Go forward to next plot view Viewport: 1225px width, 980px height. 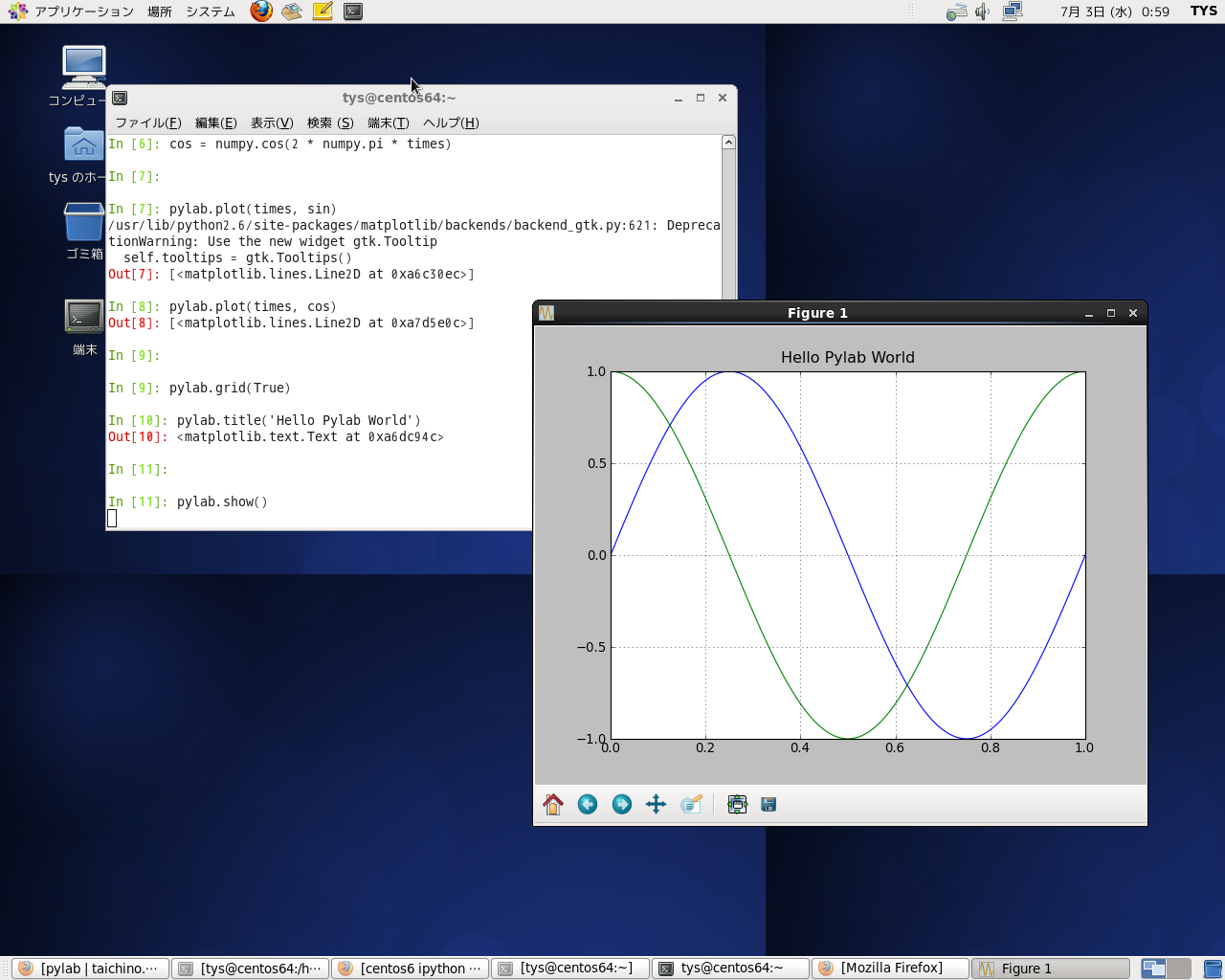tap(622, 805)
